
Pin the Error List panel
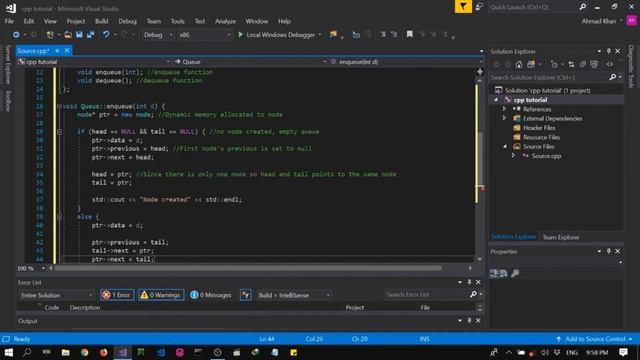(469, 282)
